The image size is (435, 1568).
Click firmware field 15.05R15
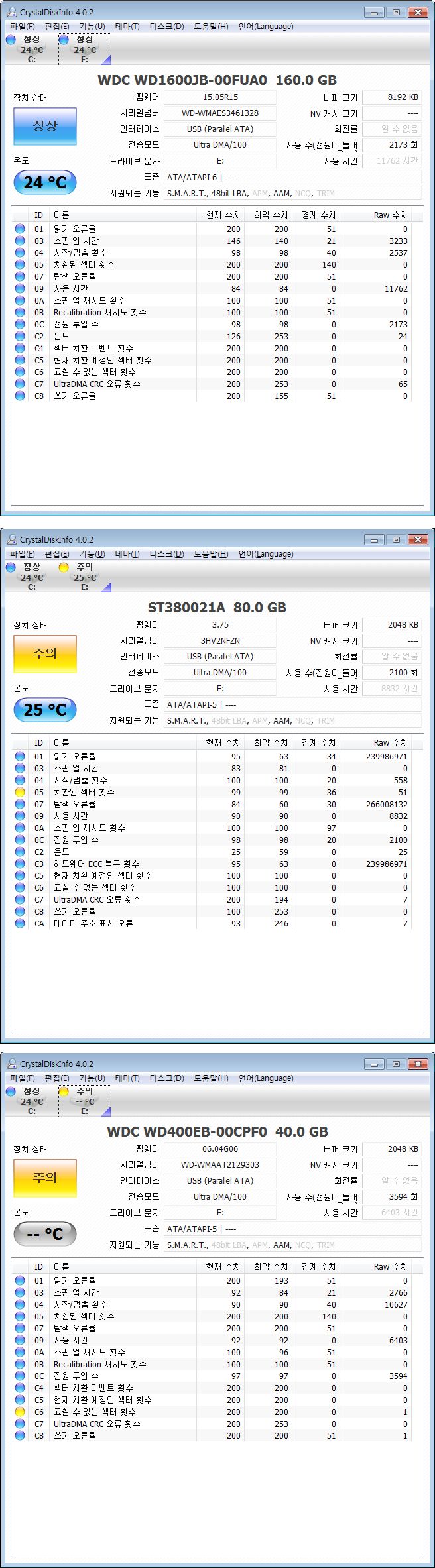click(x=220, y=97)
